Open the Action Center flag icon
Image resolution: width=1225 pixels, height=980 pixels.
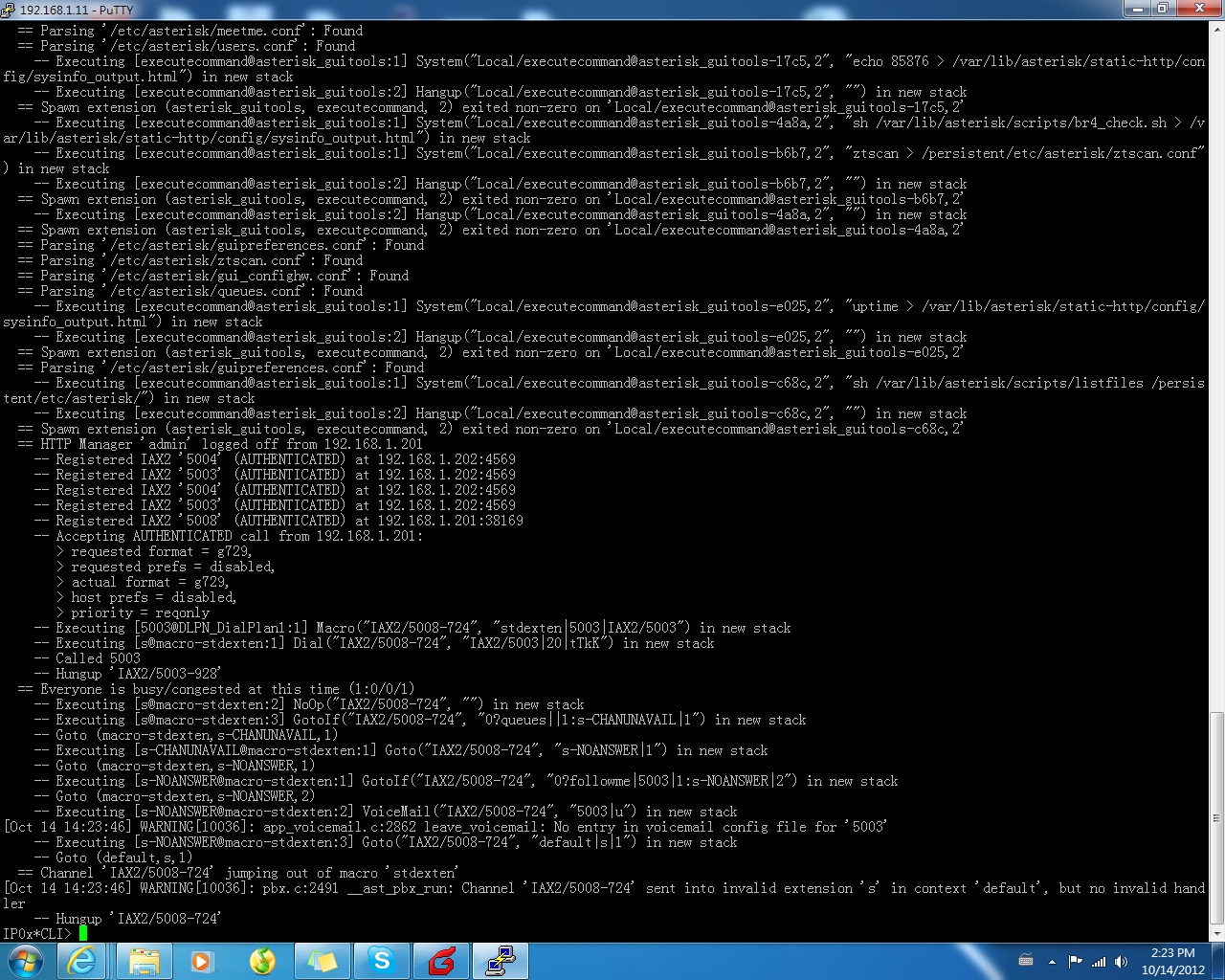pyautogui.click(x=1075, y=962)
